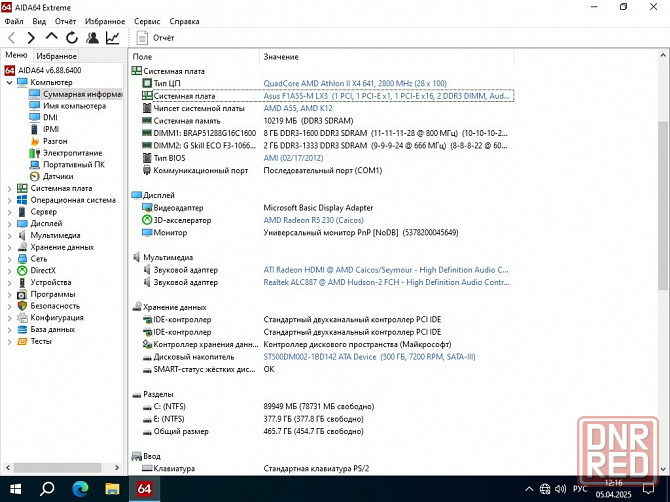Open user management toolbar icon
The height and width of the screenshot is (502, 670).
(x=92, y=38)
